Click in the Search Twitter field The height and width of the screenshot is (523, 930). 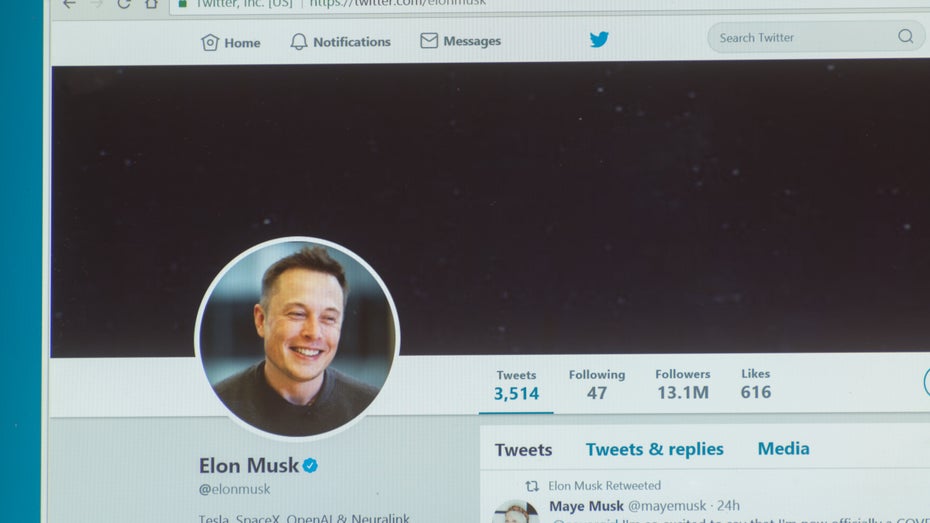coord(816,37)
